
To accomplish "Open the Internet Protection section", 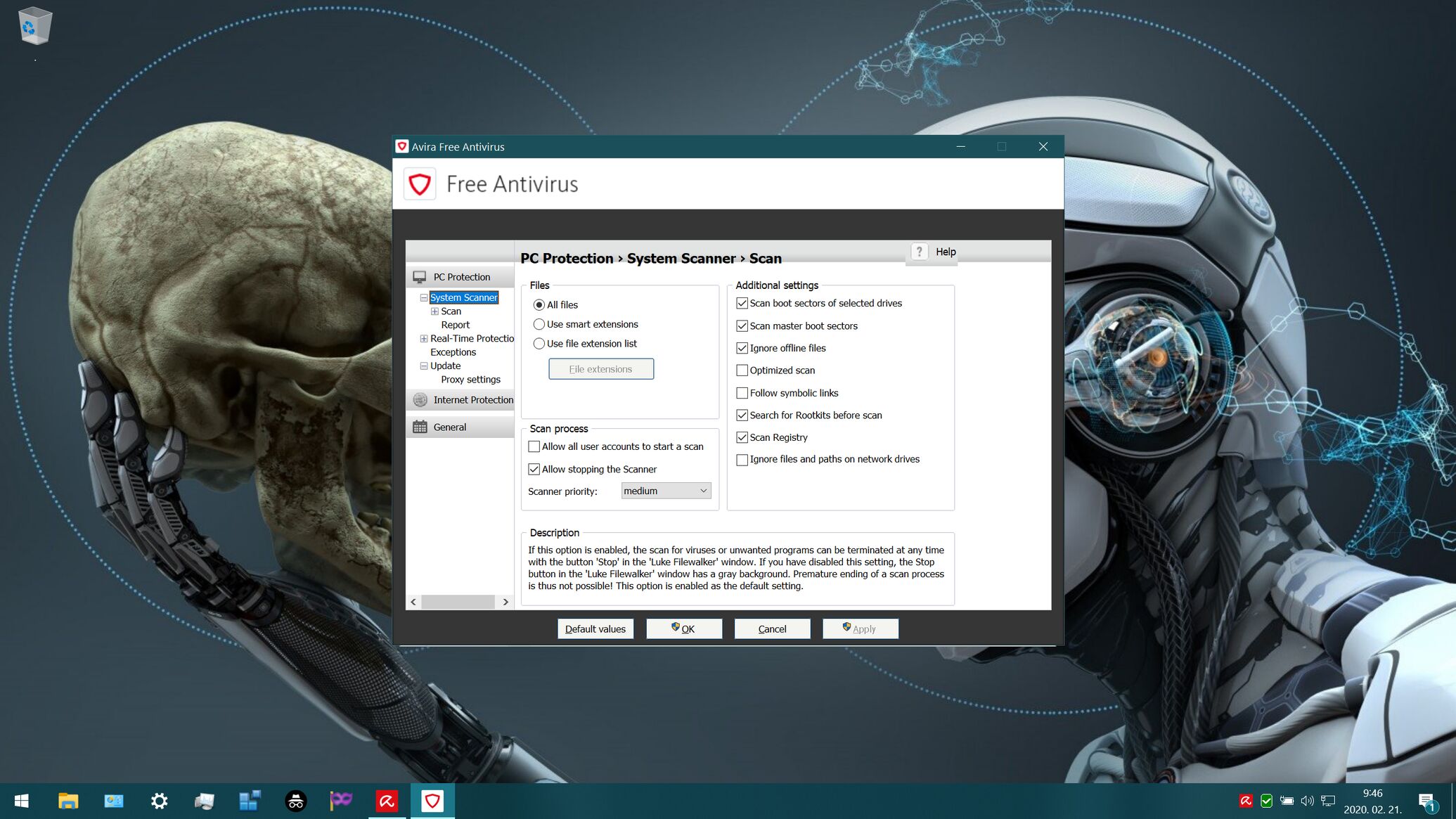I will point(460,400).
